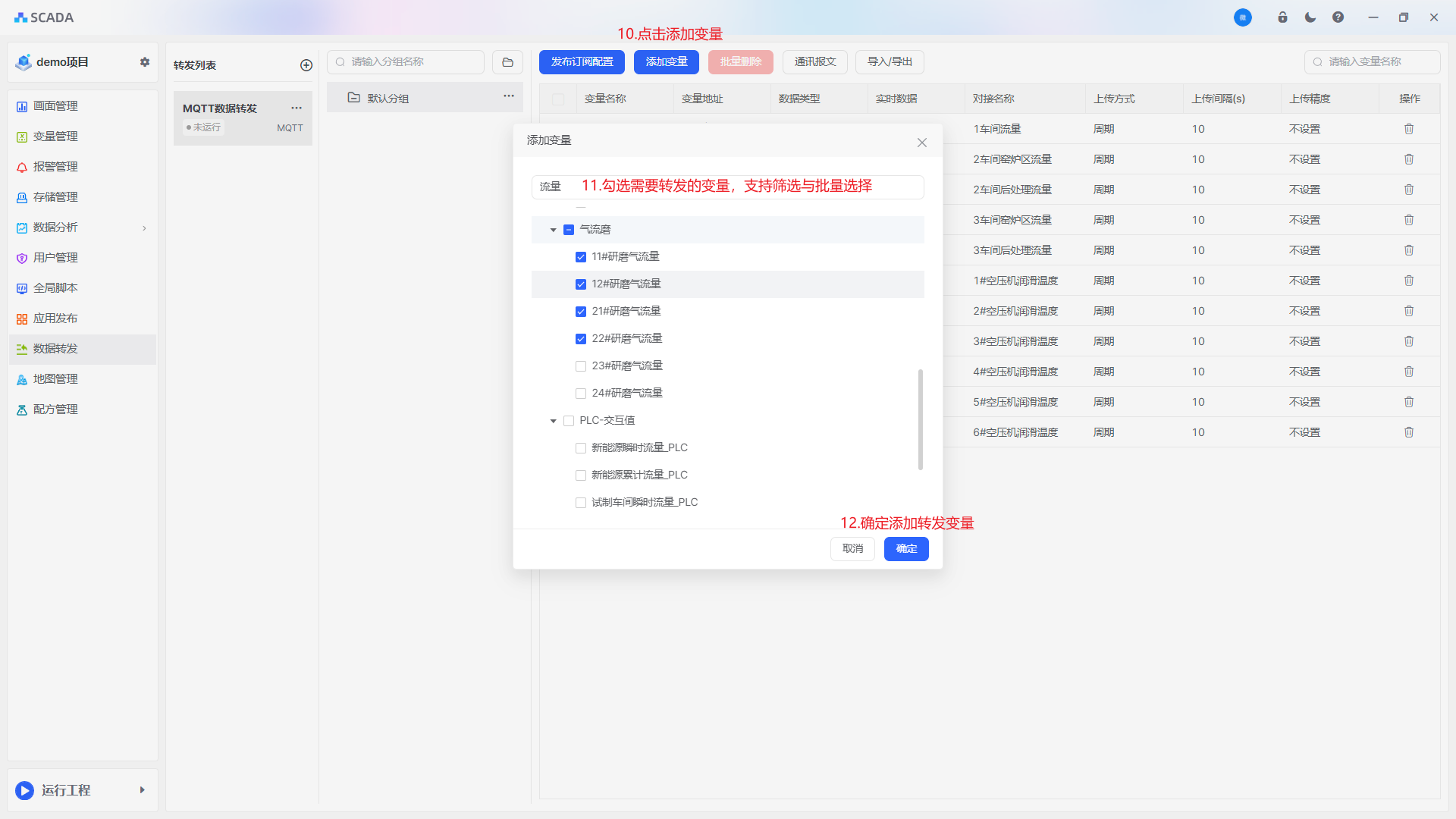Open the help question mark icon
Viewport: 1456px width, 819px height.
1338,17
